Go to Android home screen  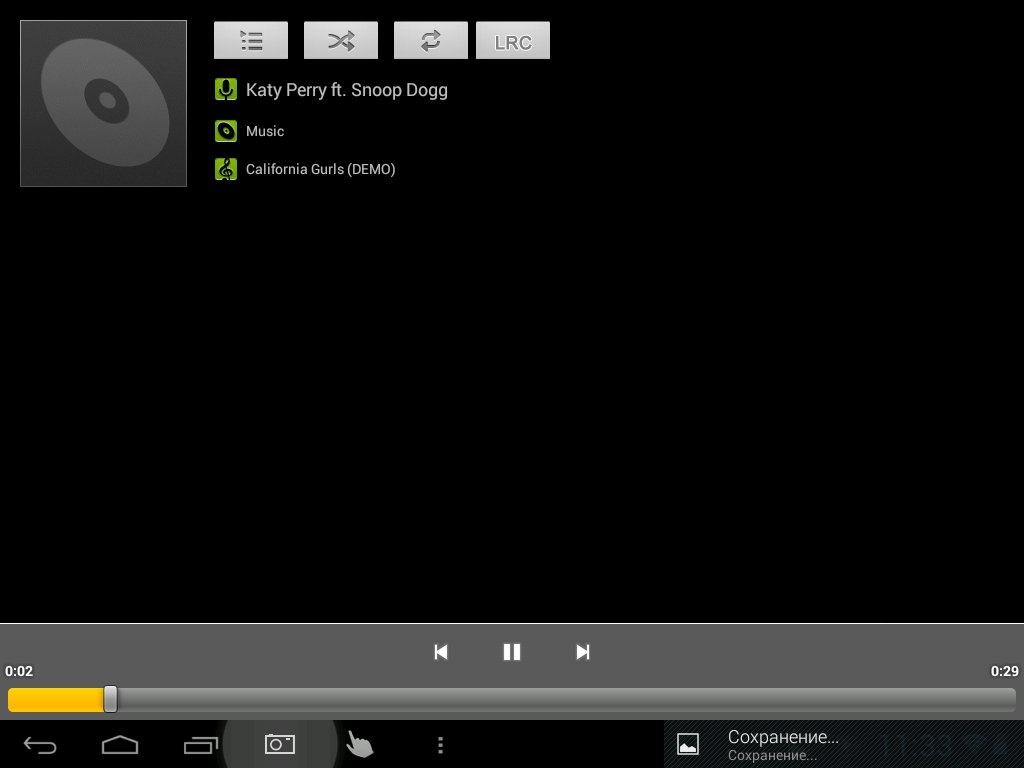point(120,745)
